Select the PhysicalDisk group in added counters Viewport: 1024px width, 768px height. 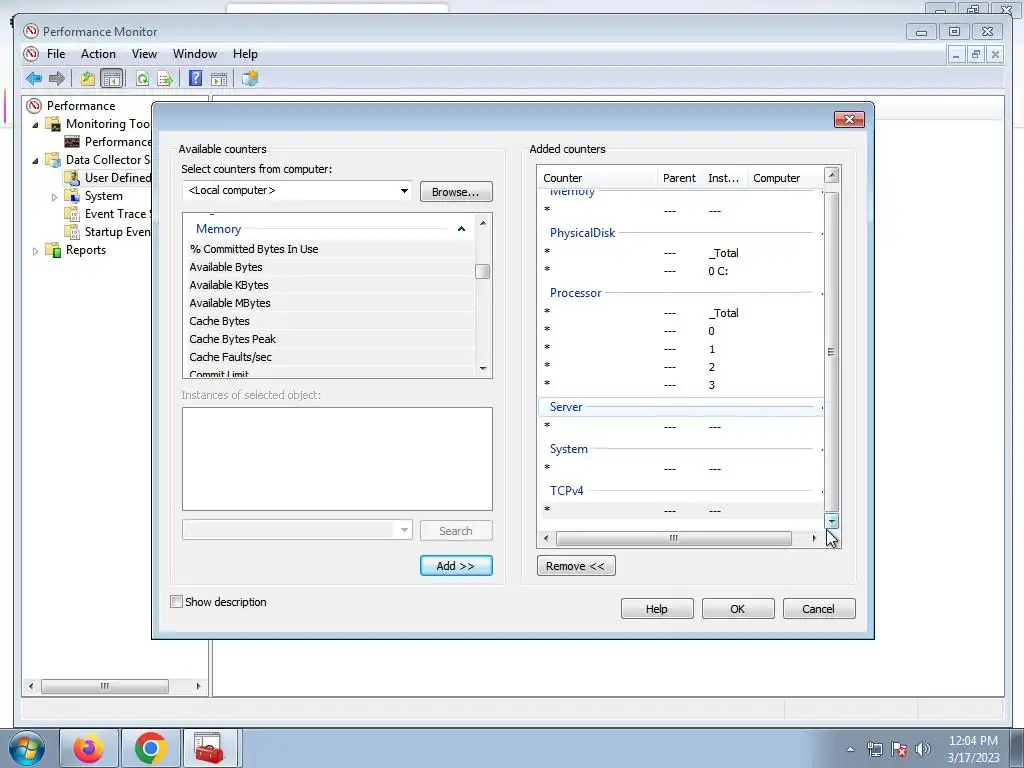pyautogui.click(x=680, y=232)
